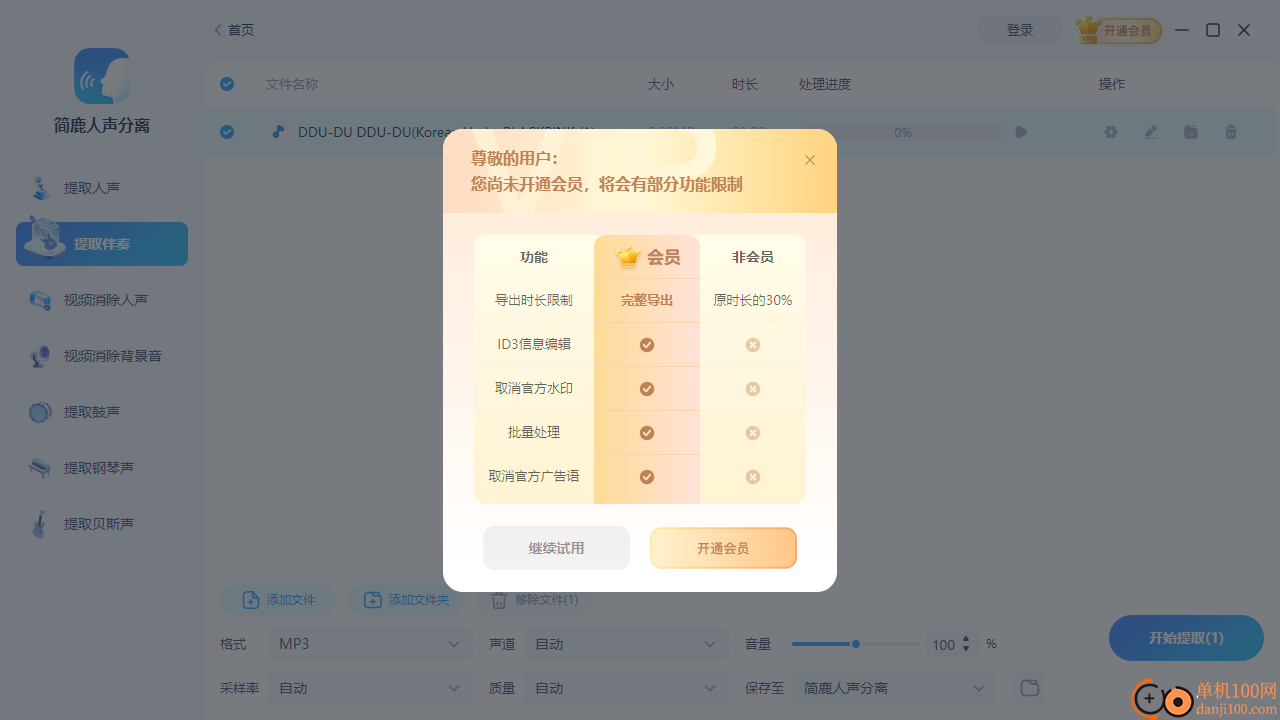The width and height of the screenshot is (1280, 720).
Task: Click the 继续试用 button
Action: tap(556, 548)
